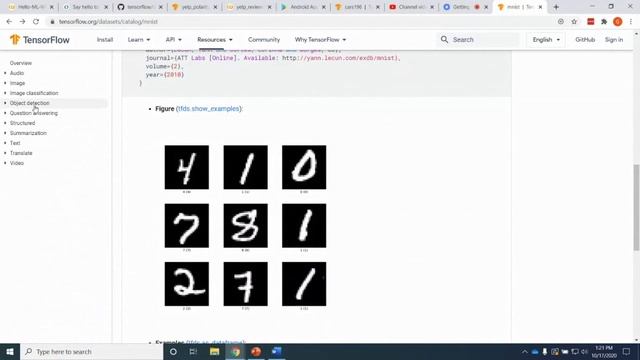
Task: Open the Community nav item
Action: [x=264, y=40]
